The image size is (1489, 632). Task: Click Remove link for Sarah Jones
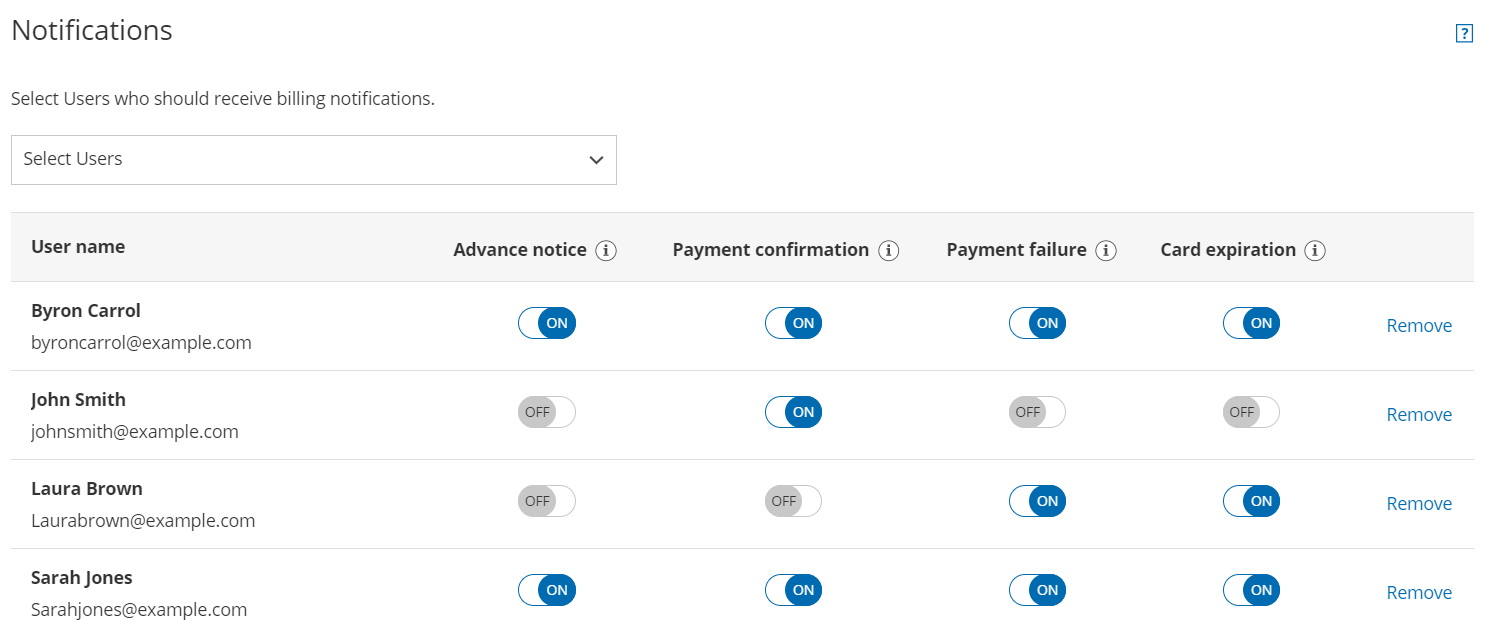tap(1419, 592)
